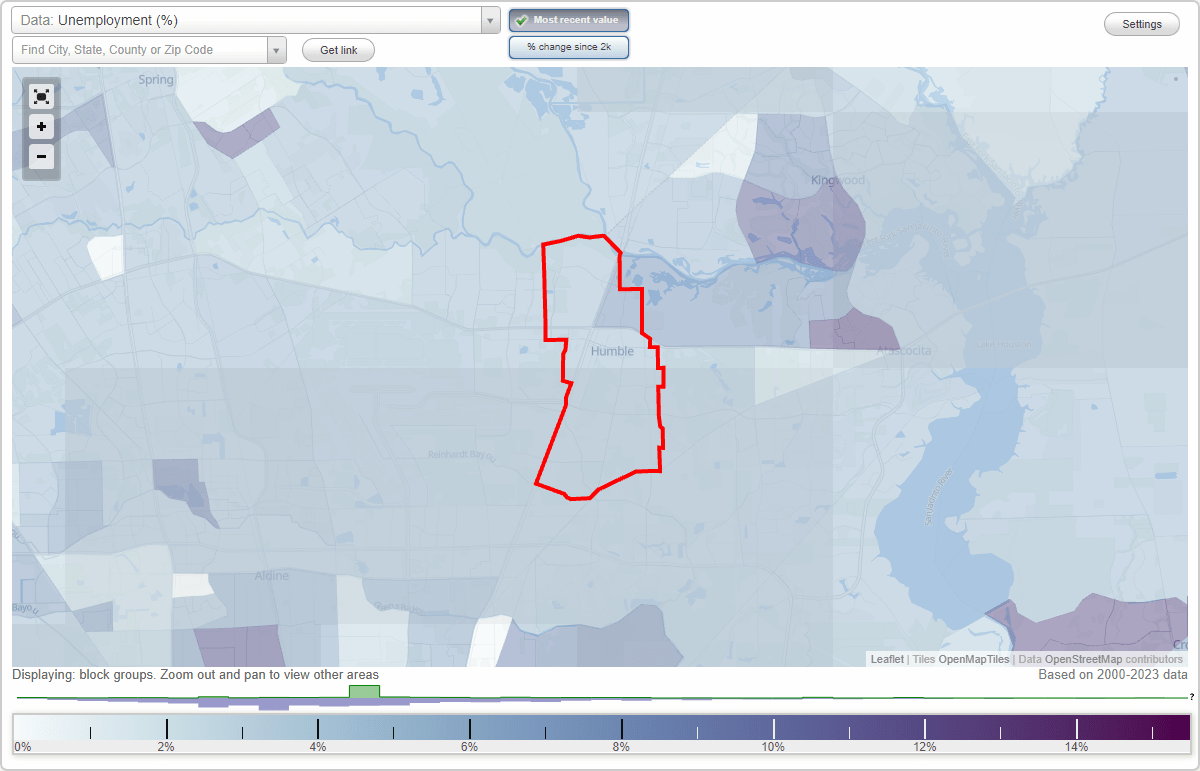Click the 'Get link' button

(337, 49)
